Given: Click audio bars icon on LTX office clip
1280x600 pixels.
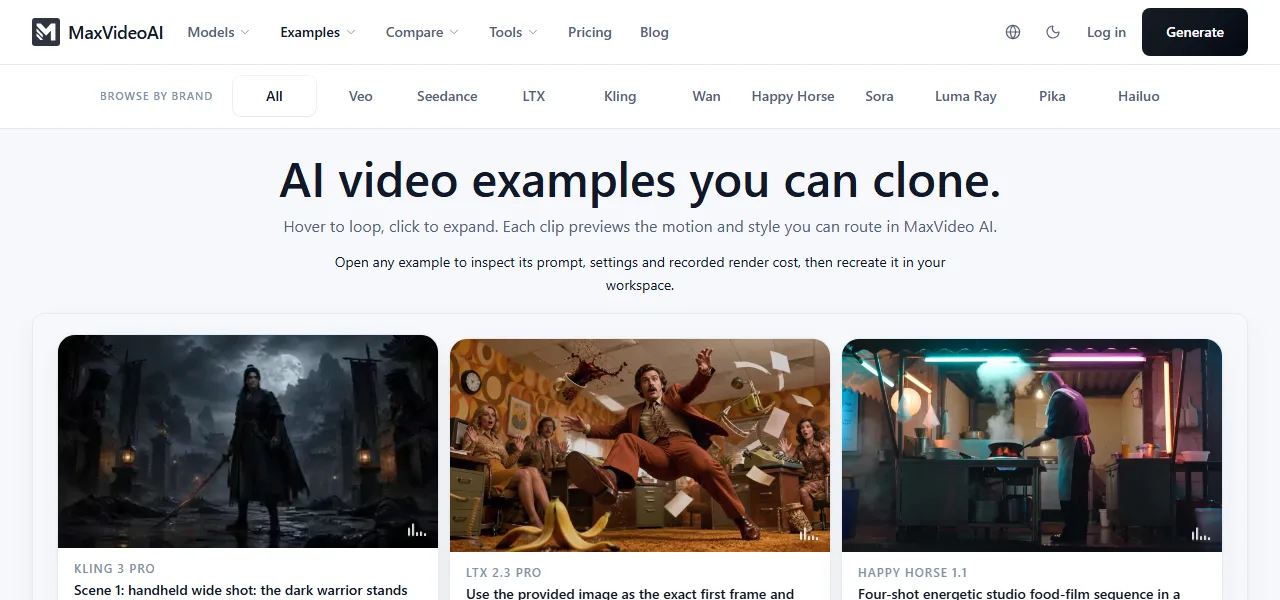Looking at the screenshot, I should click(x=808, y=533).
